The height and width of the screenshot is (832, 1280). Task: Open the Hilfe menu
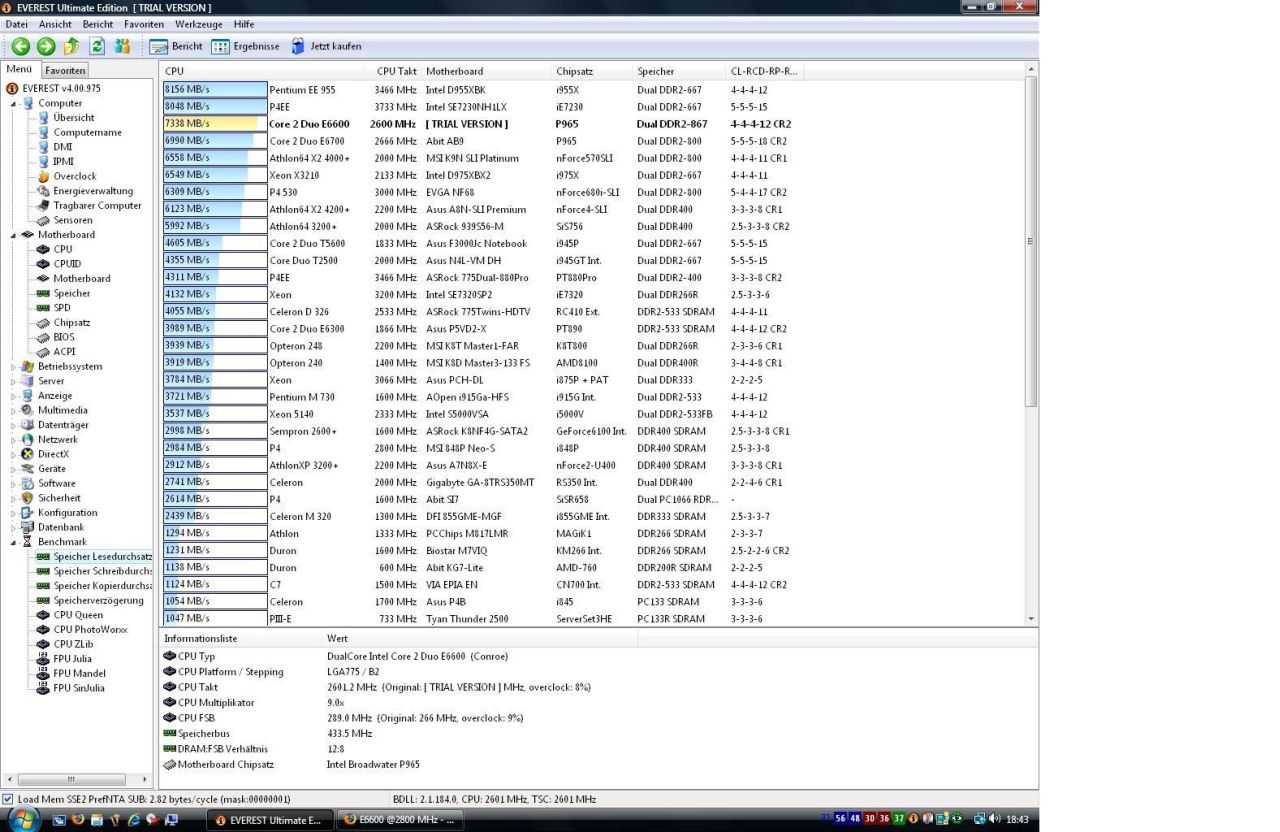point(244,24)
